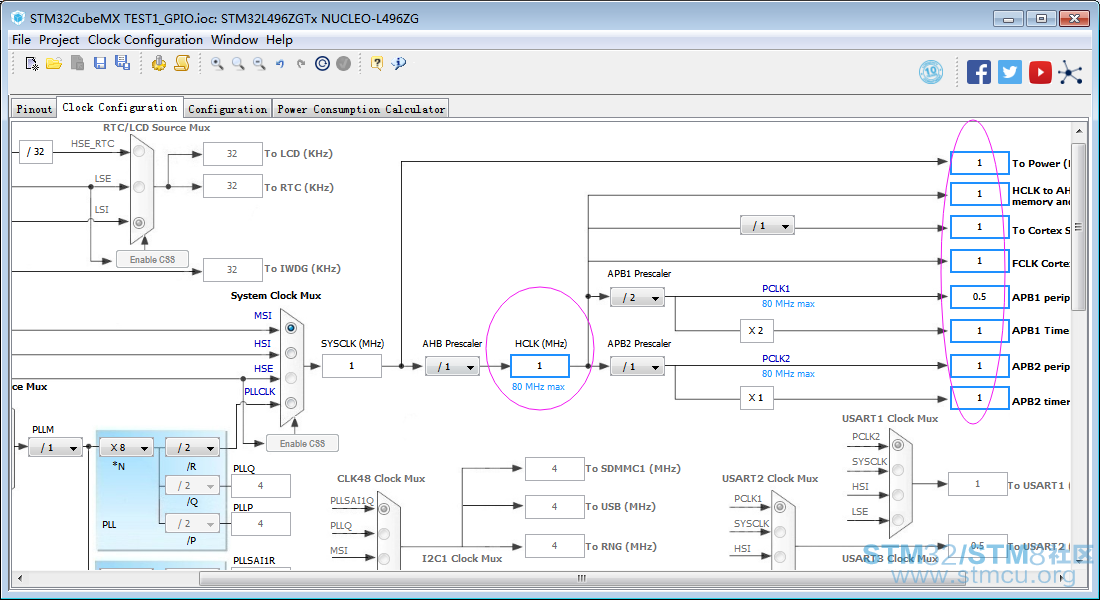The height and width of the screenshot is (600, 1100).
Task: Open the About info icon
Action: click(398, 64)
